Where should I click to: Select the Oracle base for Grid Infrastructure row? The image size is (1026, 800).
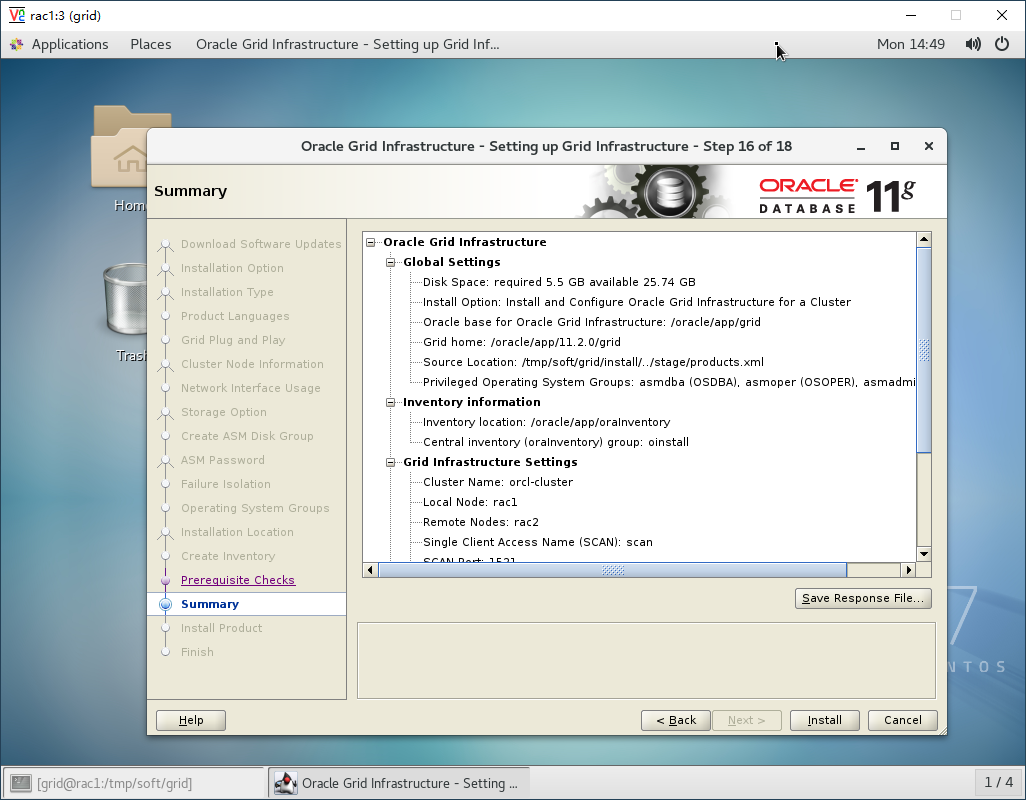(592, 322)
